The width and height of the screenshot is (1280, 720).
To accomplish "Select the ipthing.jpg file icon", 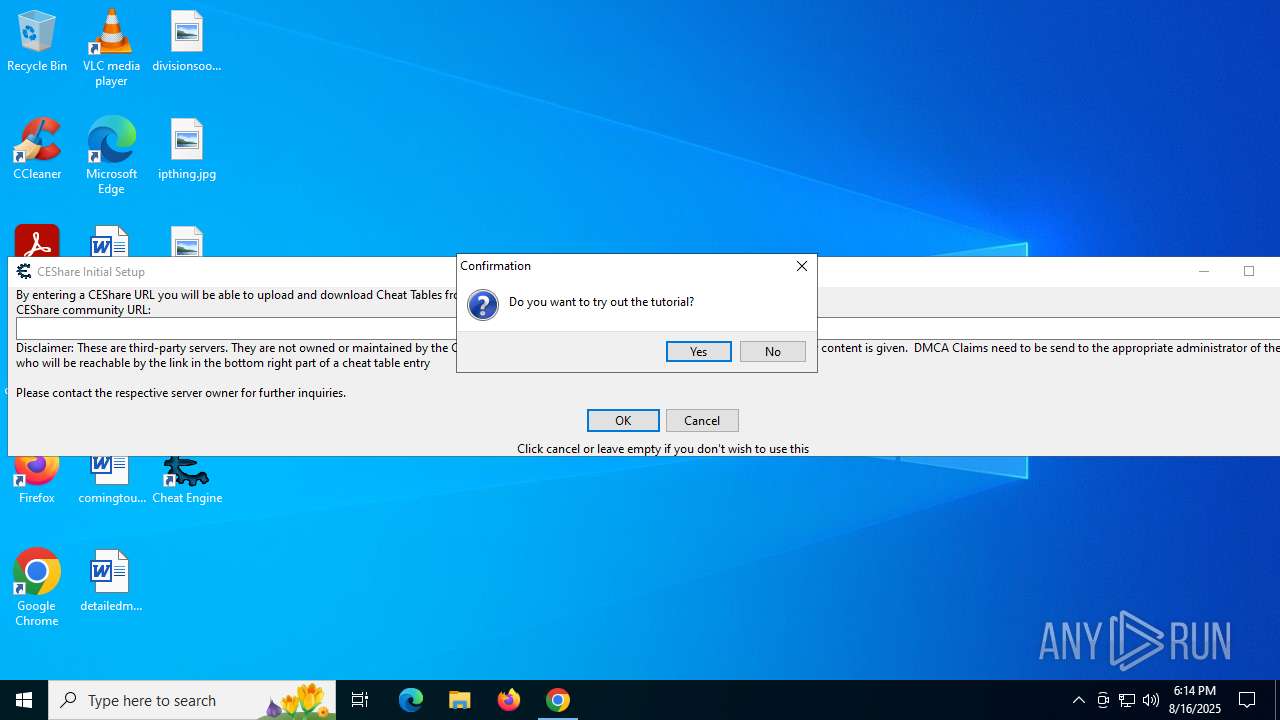I will [187, 149].
